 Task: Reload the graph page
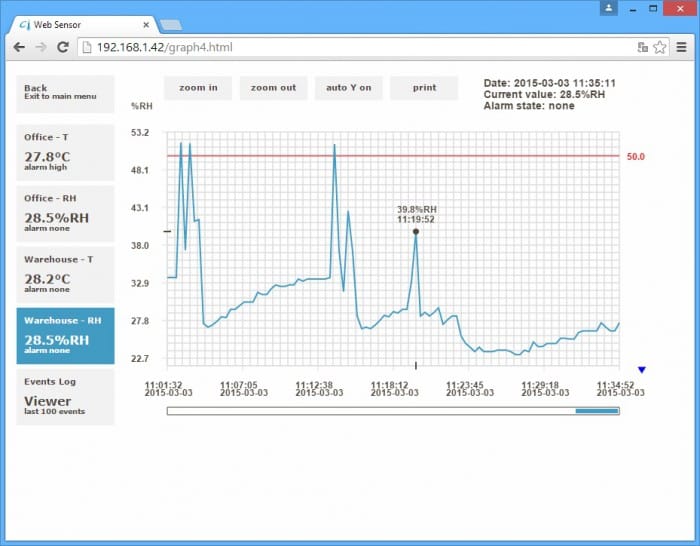coord(63,47)
